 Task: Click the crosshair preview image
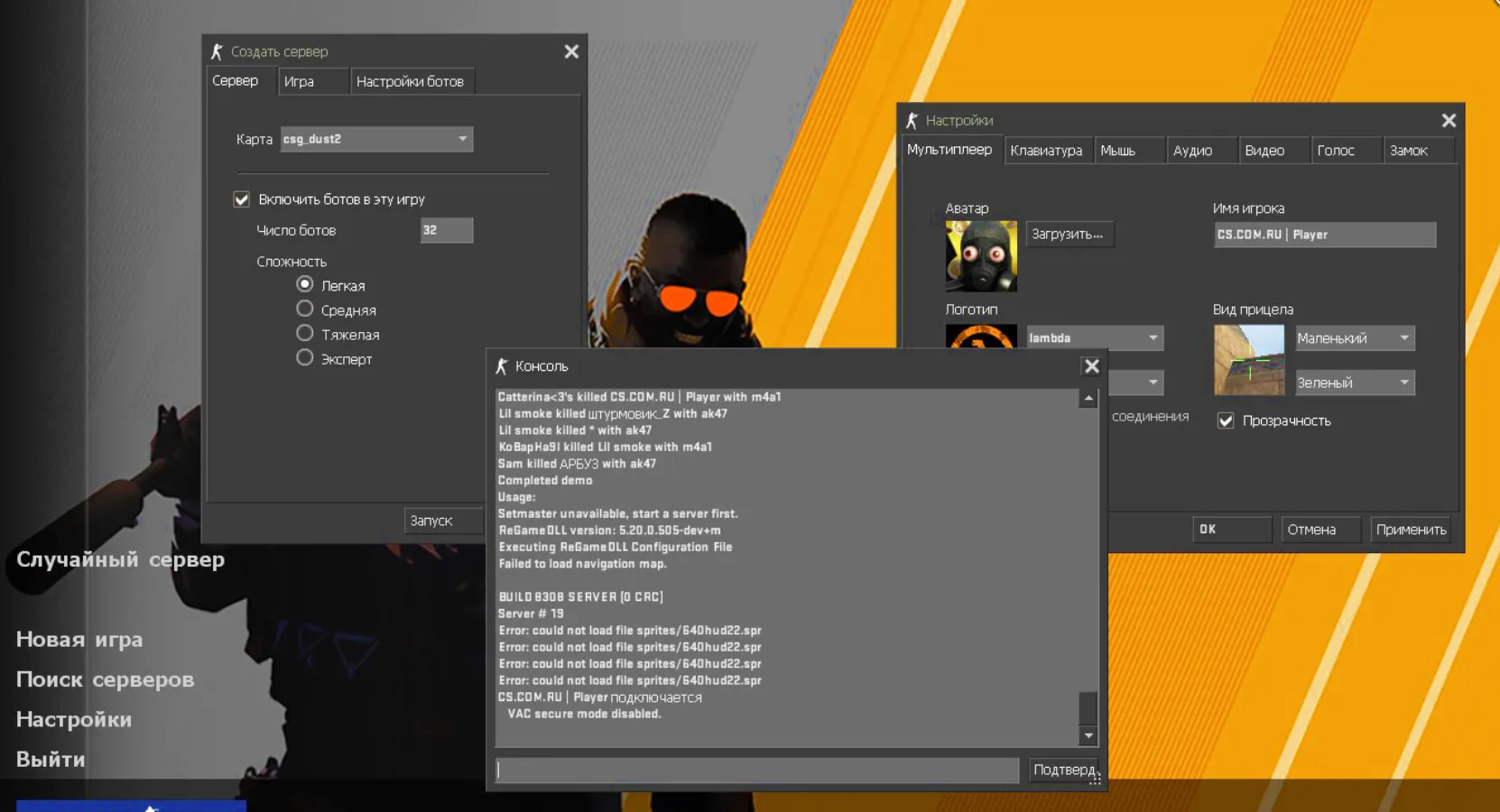click(x=1248, y=360)
